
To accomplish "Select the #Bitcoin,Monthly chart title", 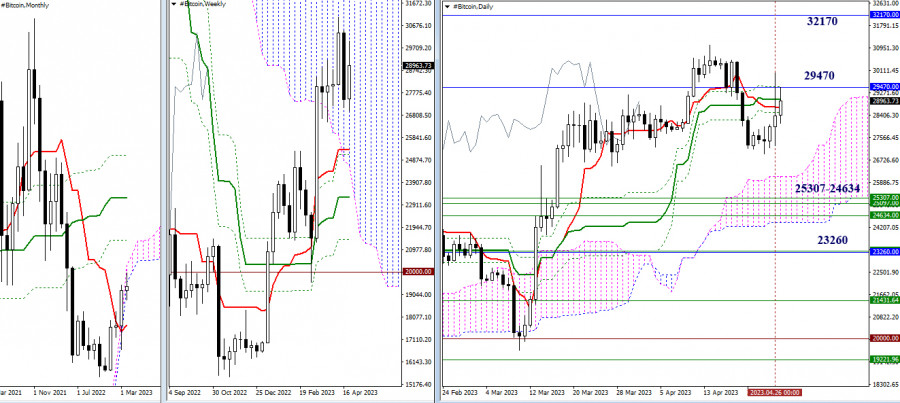I will [x=25, y=5].
